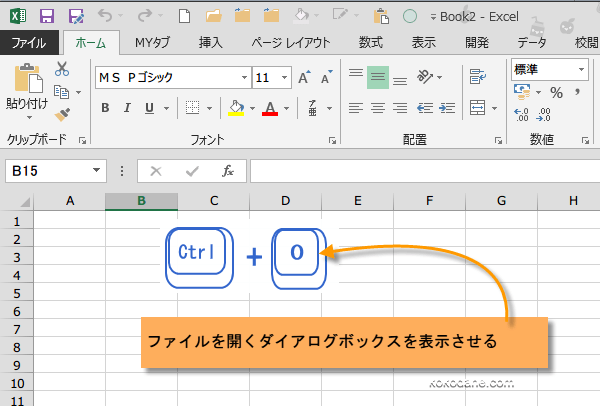
Task: Open the ファイル tab
Action: click(28, 42)
